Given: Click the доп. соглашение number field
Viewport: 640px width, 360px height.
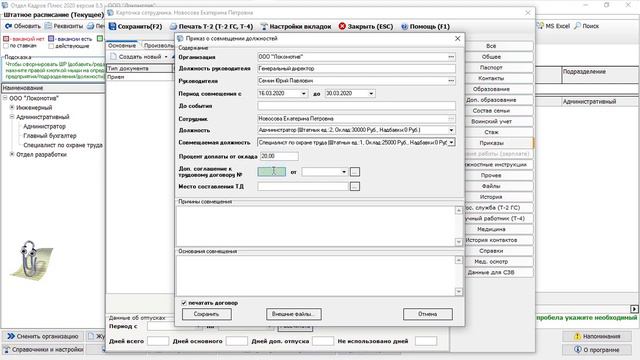Looking at the screenshot, I should 272,172.
